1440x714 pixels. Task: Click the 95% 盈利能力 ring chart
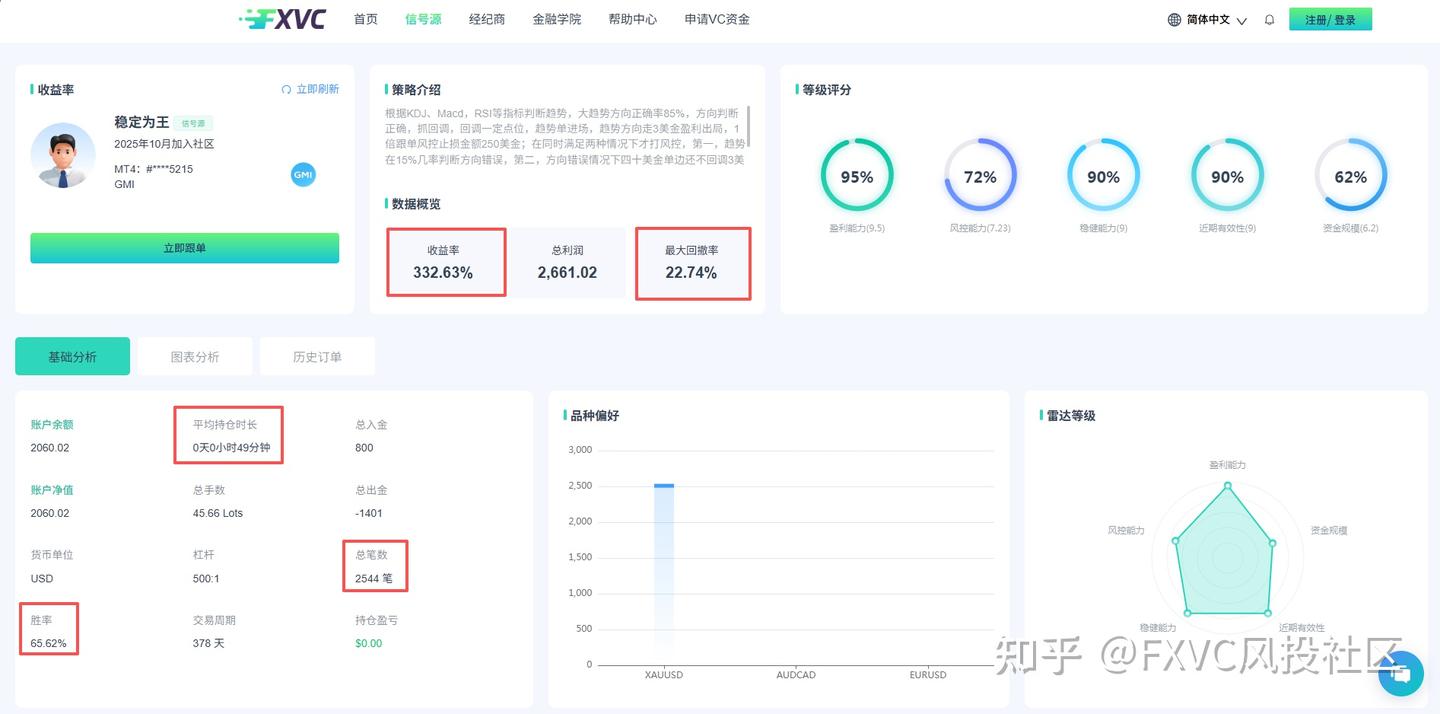(x=857, y=175)
